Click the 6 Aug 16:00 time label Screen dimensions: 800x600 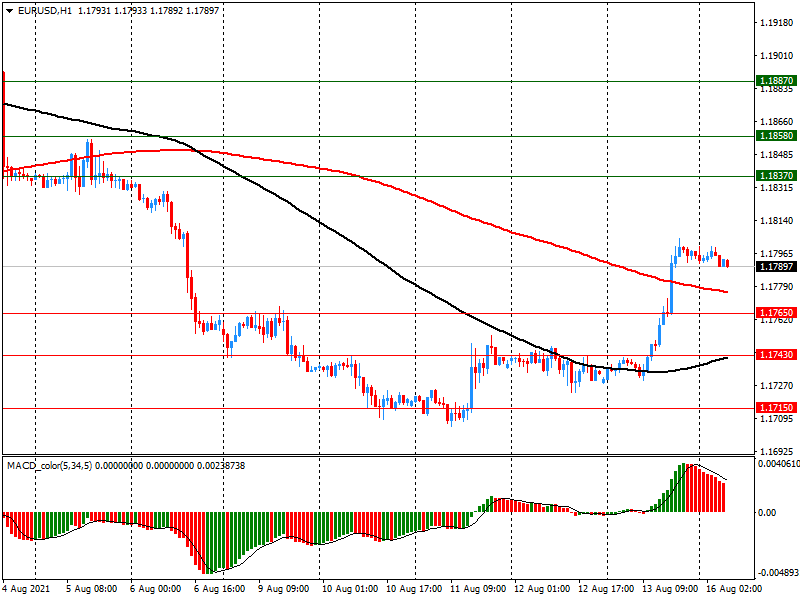point(219,589)
